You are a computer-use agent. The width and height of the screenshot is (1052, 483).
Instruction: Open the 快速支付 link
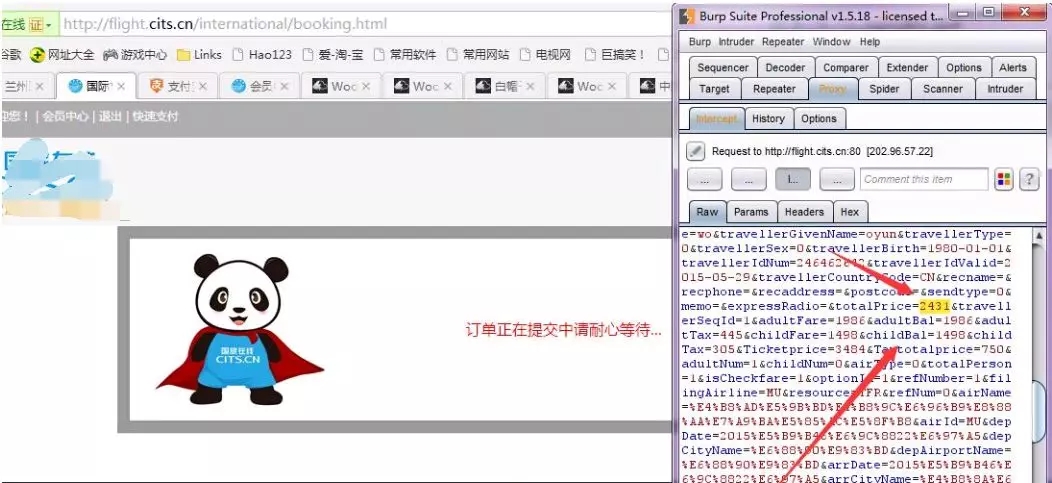pyautogui.click(x=156, y=117)
